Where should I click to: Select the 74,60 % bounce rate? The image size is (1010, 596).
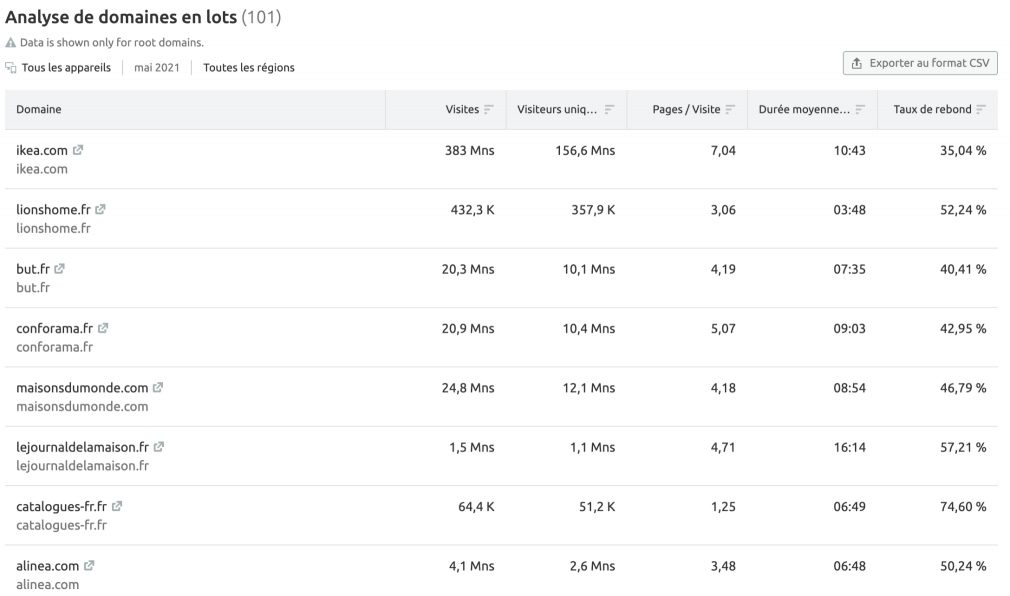pos(963,506)
